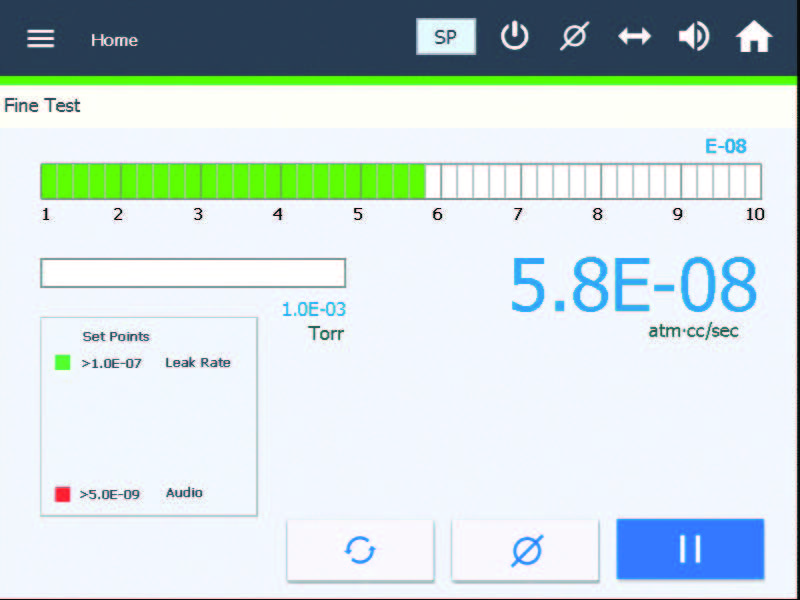
Task: Click the double-arrow icon in header
Action: tap(634, 37)
